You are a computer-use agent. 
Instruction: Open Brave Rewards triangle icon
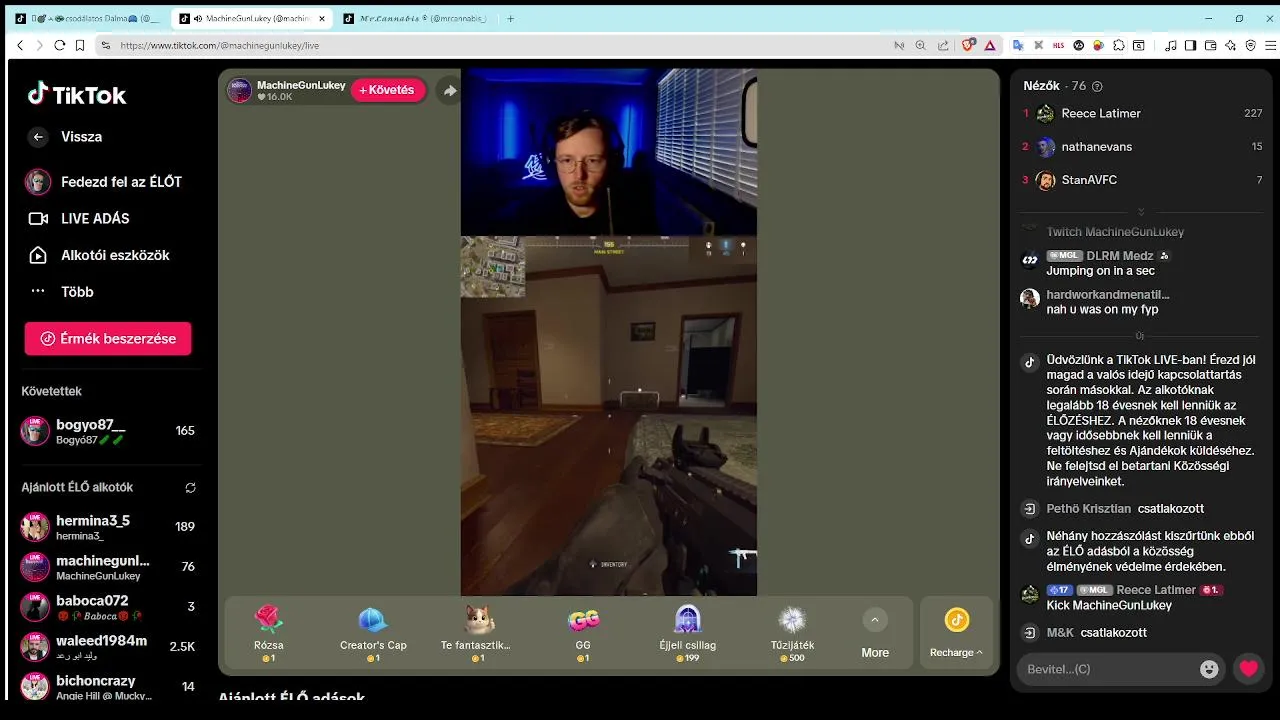989,46
